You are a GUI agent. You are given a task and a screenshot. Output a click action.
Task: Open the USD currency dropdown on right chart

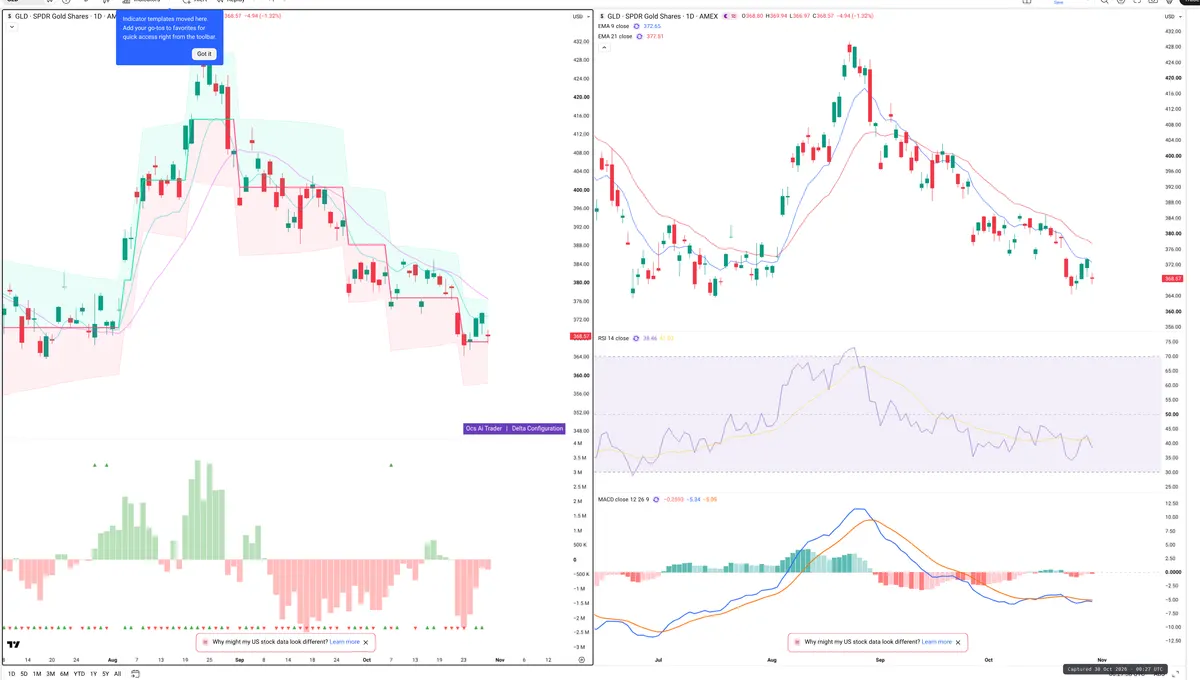point(1171,17)
